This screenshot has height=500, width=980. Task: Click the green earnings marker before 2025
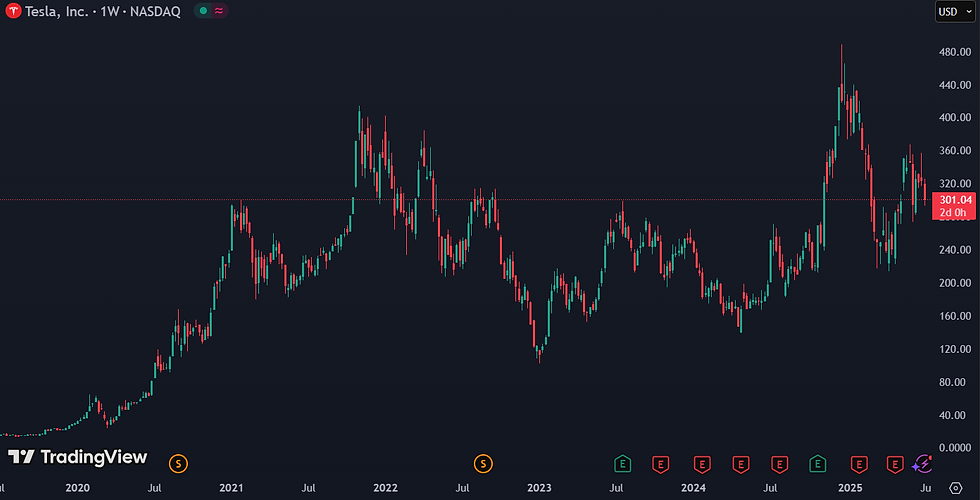click(818, 464)
